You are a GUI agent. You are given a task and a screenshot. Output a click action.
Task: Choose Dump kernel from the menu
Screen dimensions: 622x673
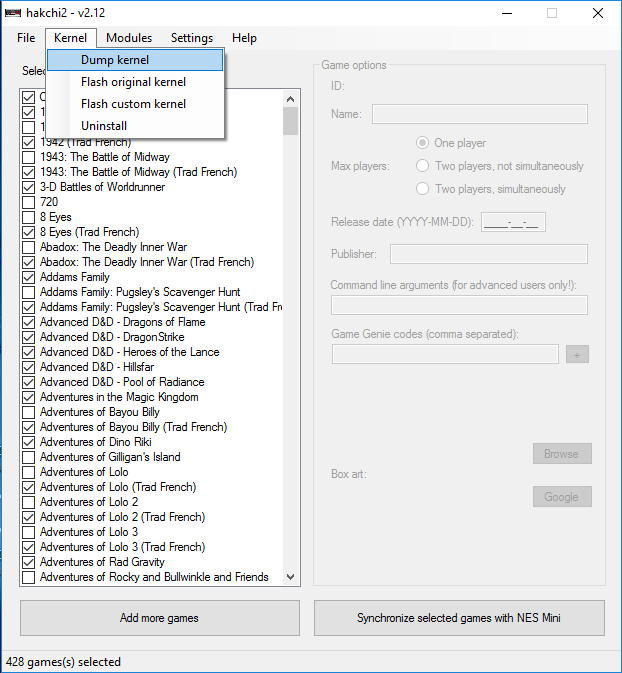135,60
